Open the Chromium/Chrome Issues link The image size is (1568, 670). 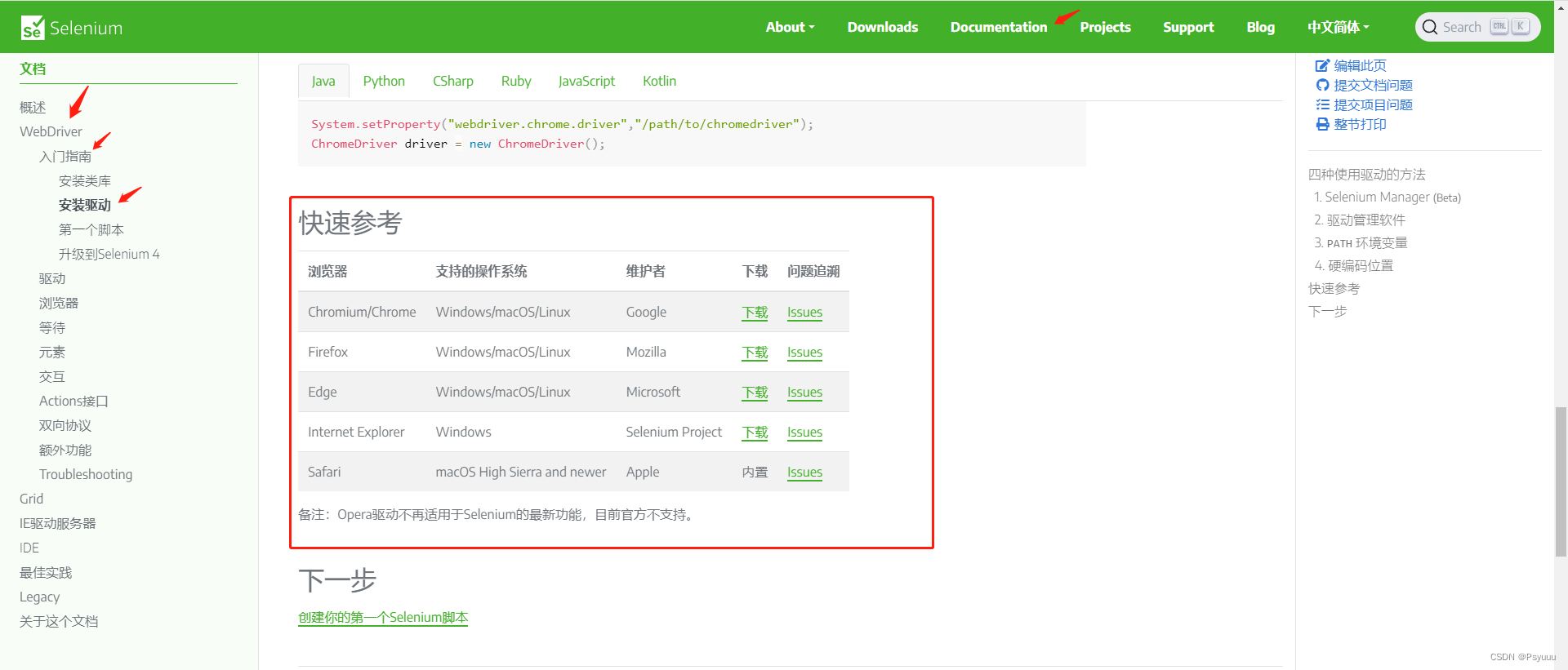[804, 312]
